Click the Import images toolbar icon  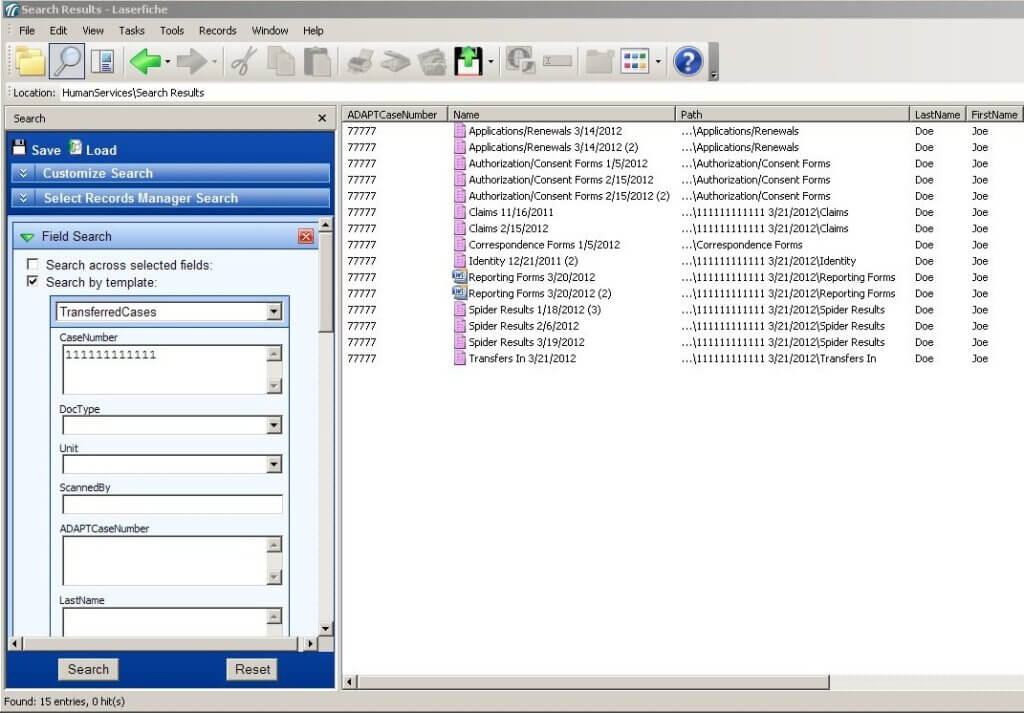(432, 62)
